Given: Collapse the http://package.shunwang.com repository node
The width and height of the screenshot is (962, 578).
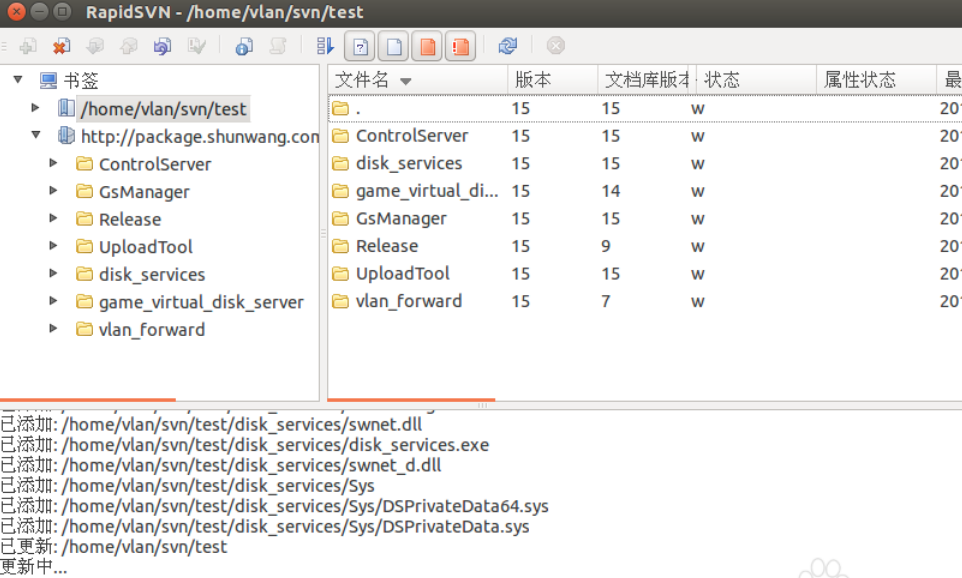Looking at the screenshot, I should click(x=36, y=134).
